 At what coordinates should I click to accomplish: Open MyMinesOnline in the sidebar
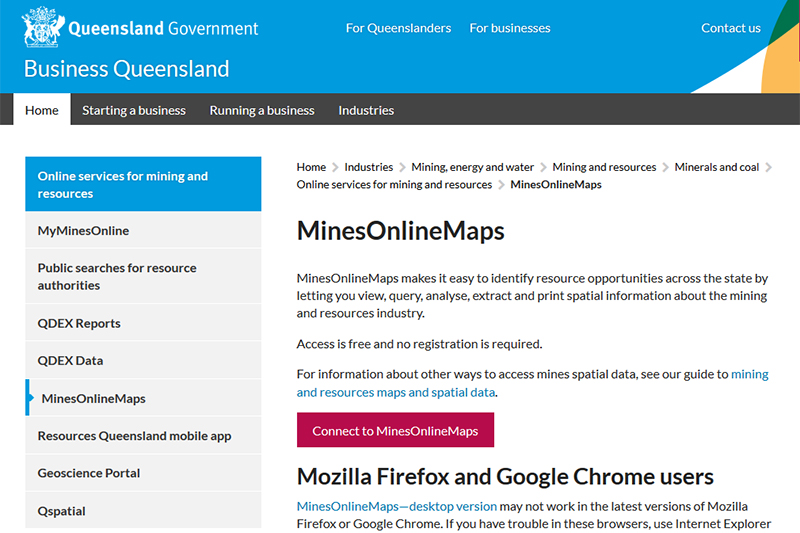pos(83,231)
